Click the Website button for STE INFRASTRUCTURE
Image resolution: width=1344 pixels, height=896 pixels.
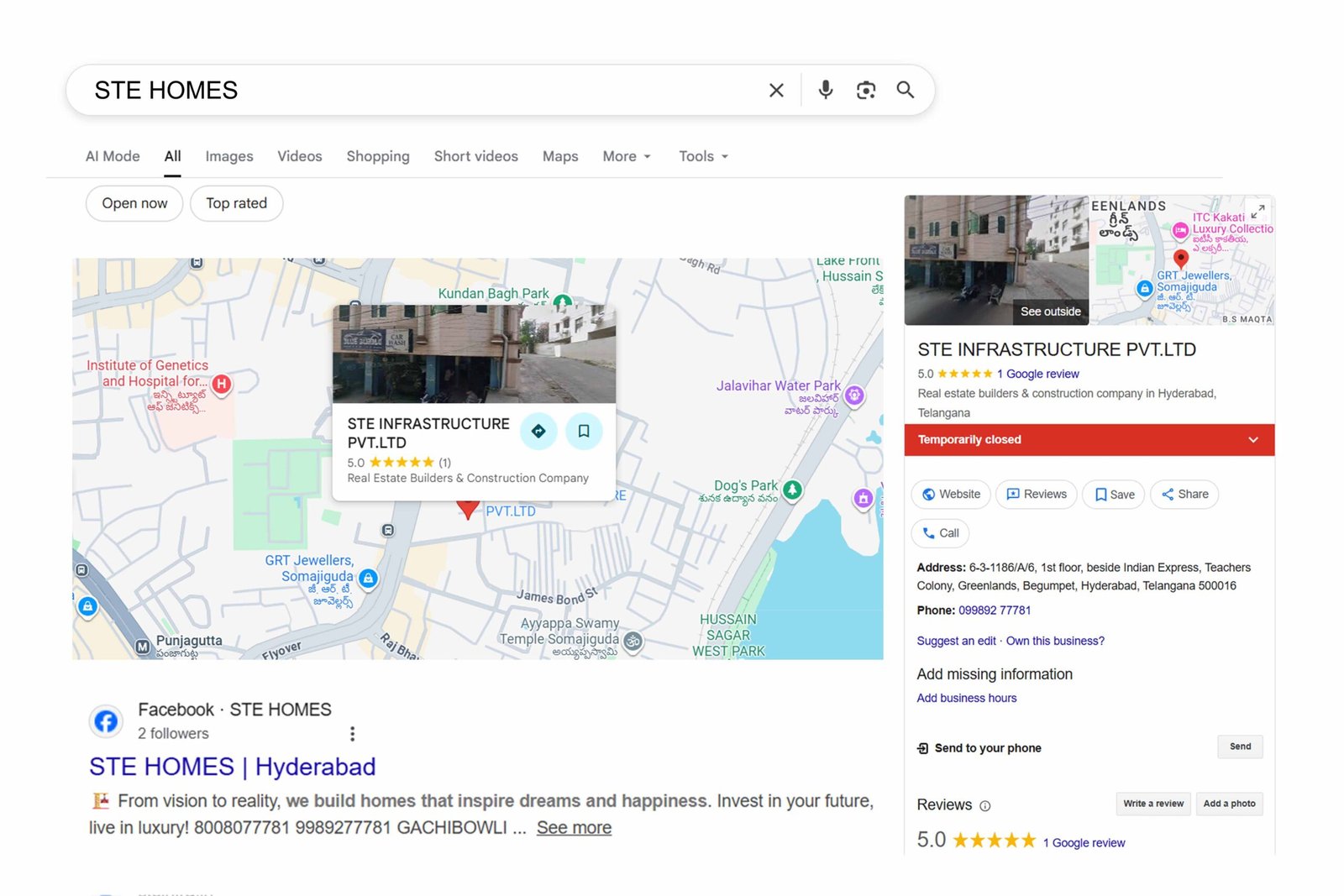point(950,494)
